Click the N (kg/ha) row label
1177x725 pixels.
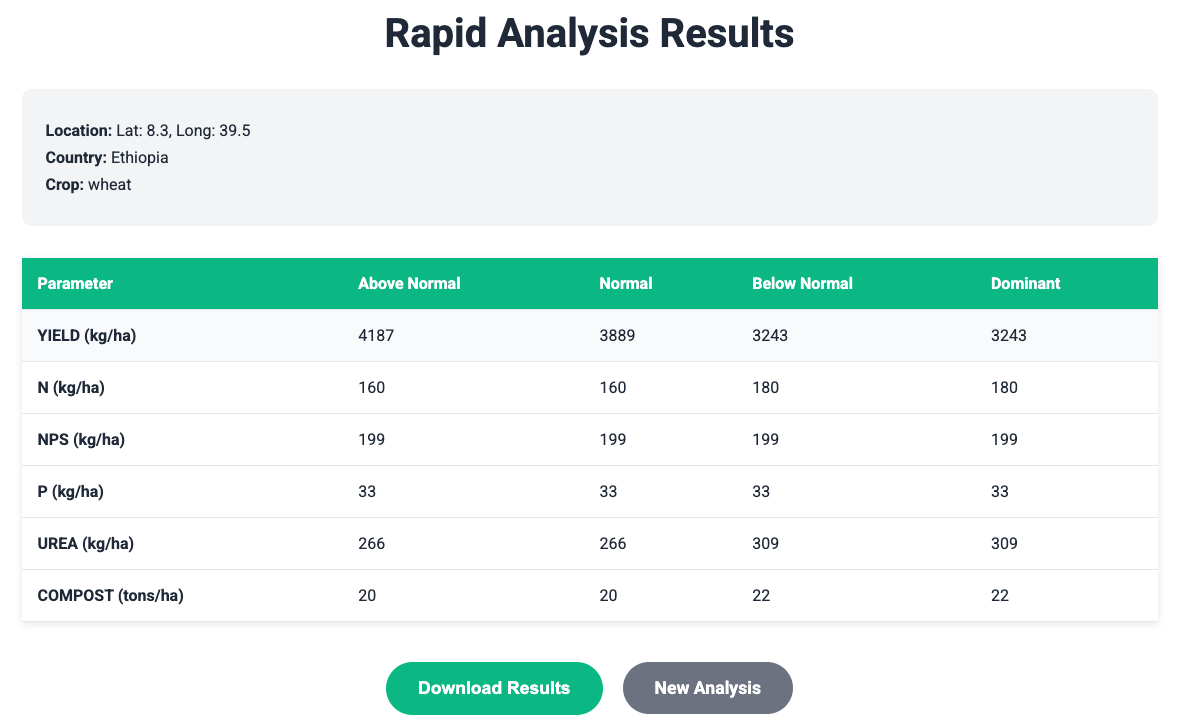(71, 388)
